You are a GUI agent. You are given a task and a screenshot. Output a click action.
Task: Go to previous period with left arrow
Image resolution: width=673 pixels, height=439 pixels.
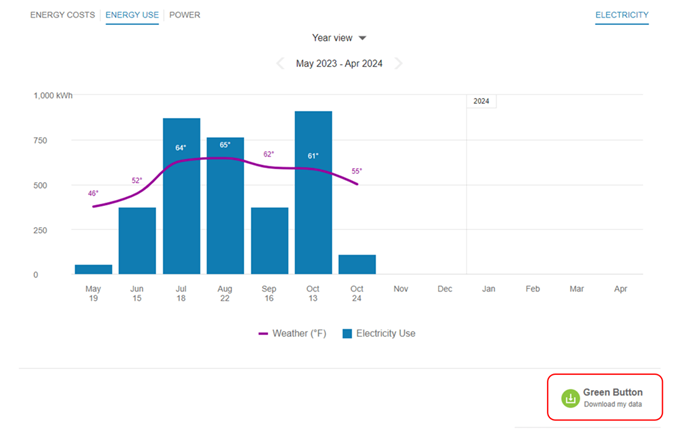click(x=280, y=63)
